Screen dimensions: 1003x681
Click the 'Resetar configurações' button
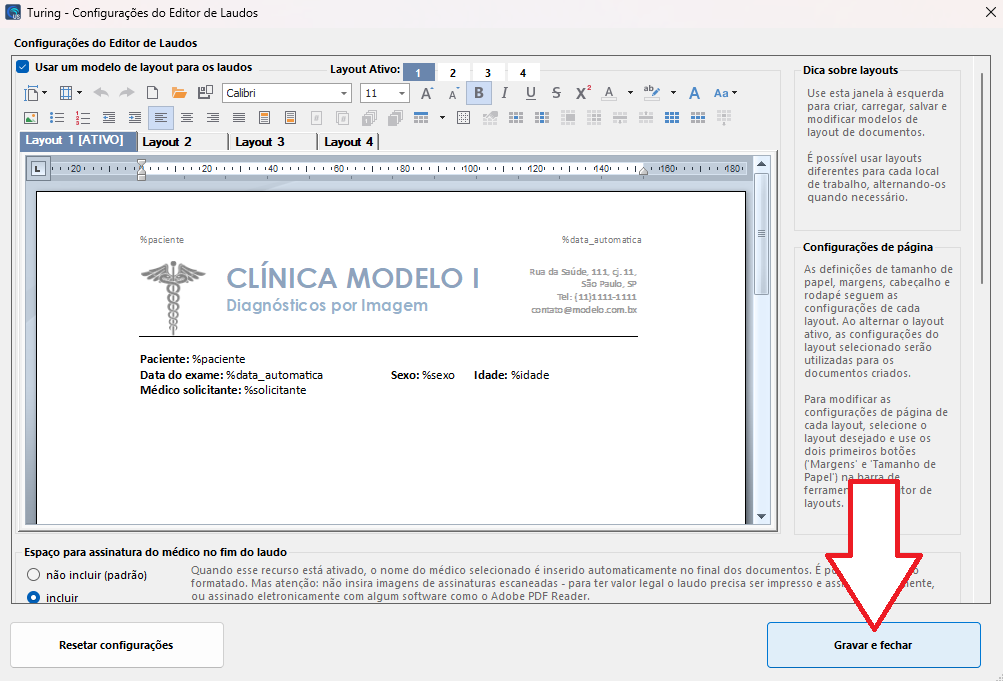[116, 645]
